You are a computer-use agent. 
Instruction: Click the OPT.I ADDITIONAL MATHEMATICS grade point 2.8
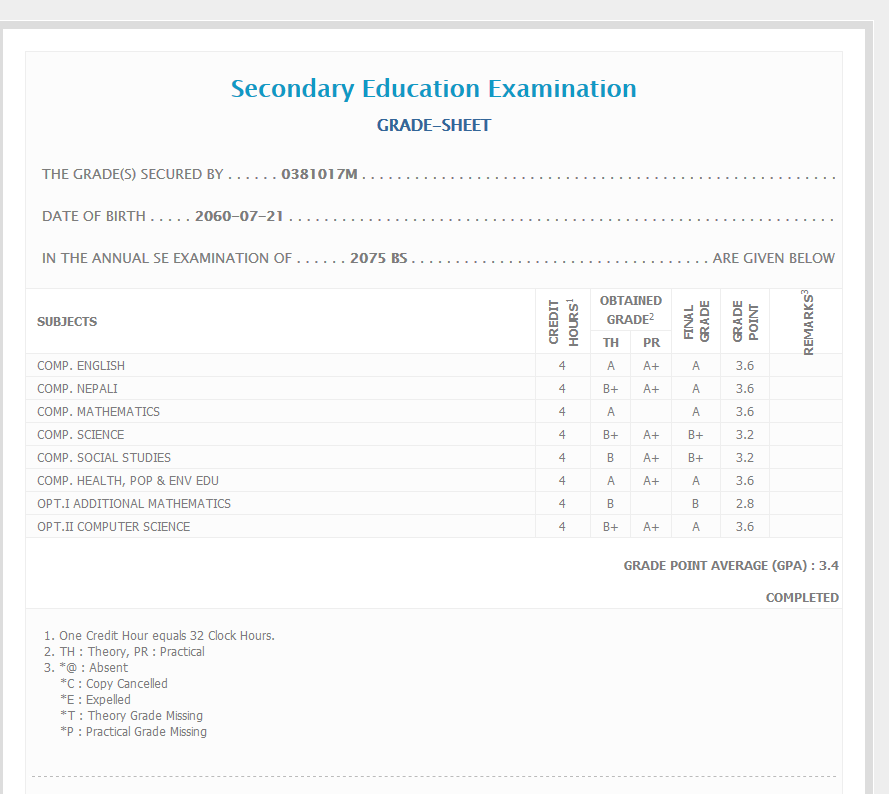pos(744,504)
